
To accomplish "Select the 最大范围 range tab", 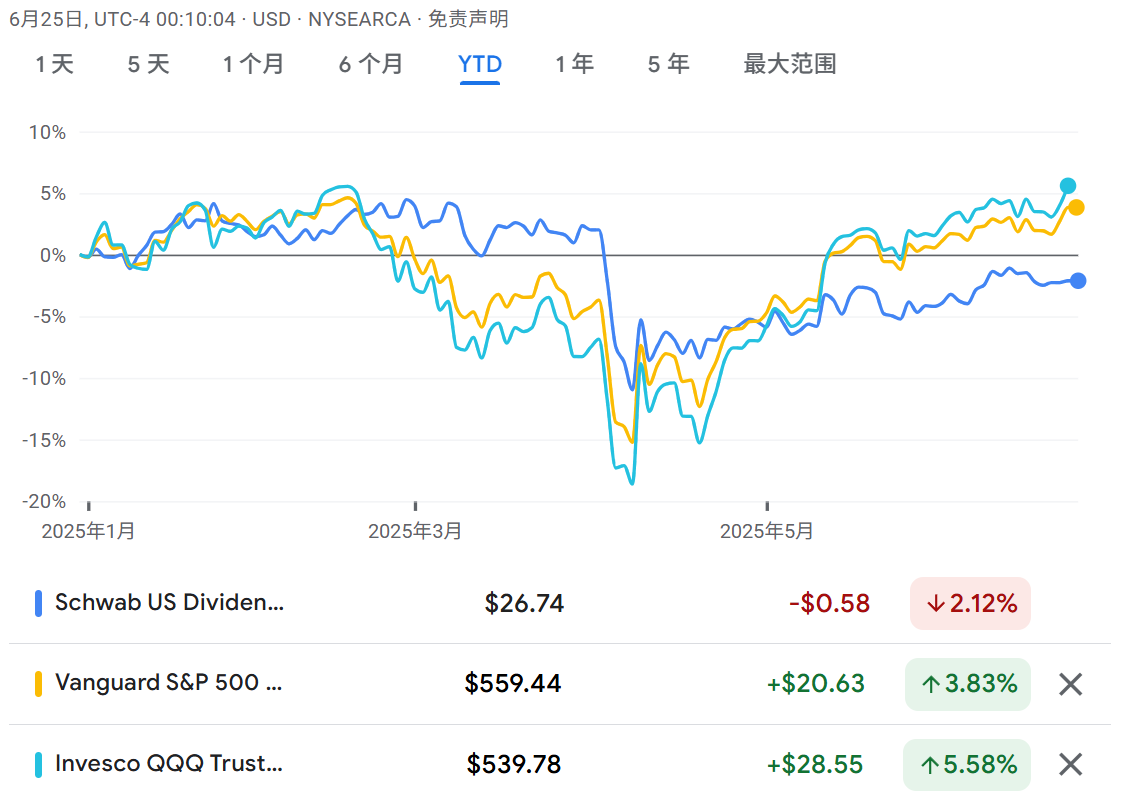I will pyautogui.click(x=789, y=64).
